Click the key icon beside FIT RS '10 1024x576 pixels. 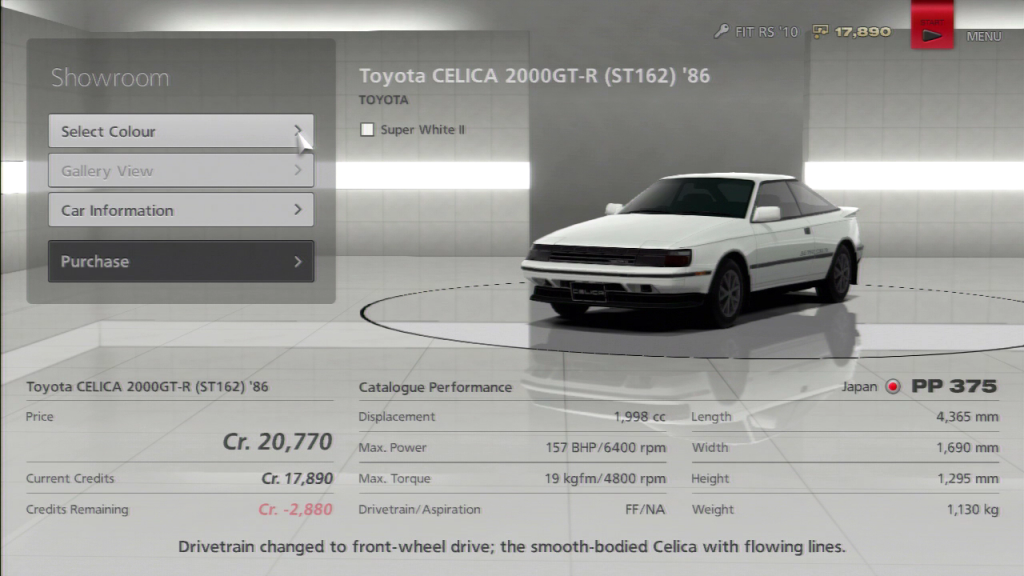point(721,31)
